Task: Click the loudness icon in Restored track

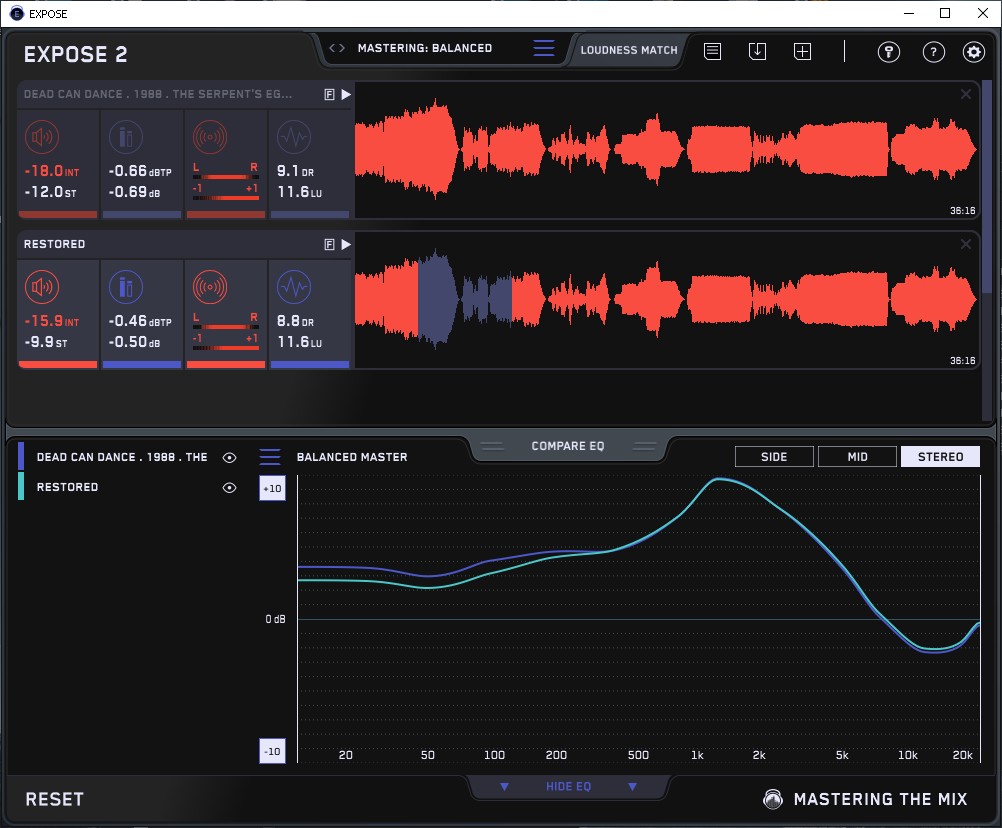Action: point(42,287)
